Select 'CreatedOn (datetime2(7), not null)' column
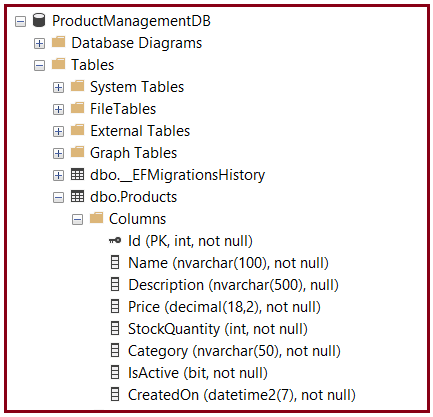The width and height of the screenshot is (433, 417). coord(242,395)
